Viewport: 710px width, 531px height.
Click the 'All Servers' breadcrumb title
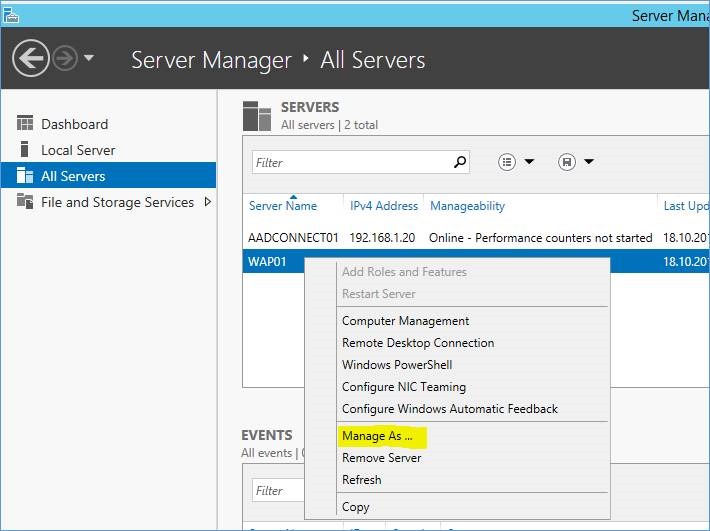[373, 60]
